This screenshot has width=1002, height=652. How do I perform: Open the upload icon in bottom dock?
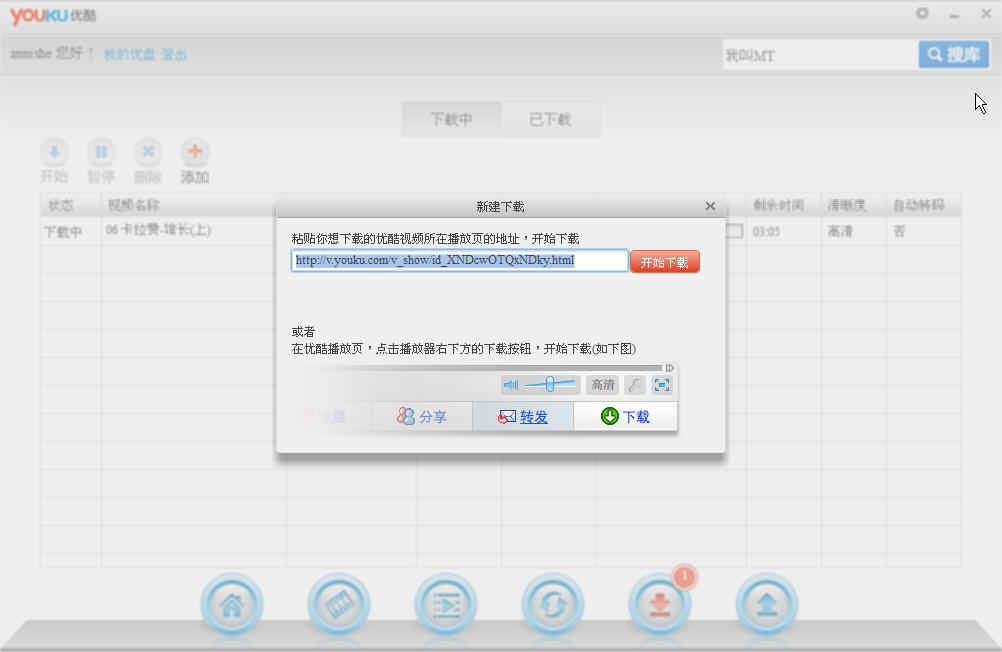click(x=767, y=604)
